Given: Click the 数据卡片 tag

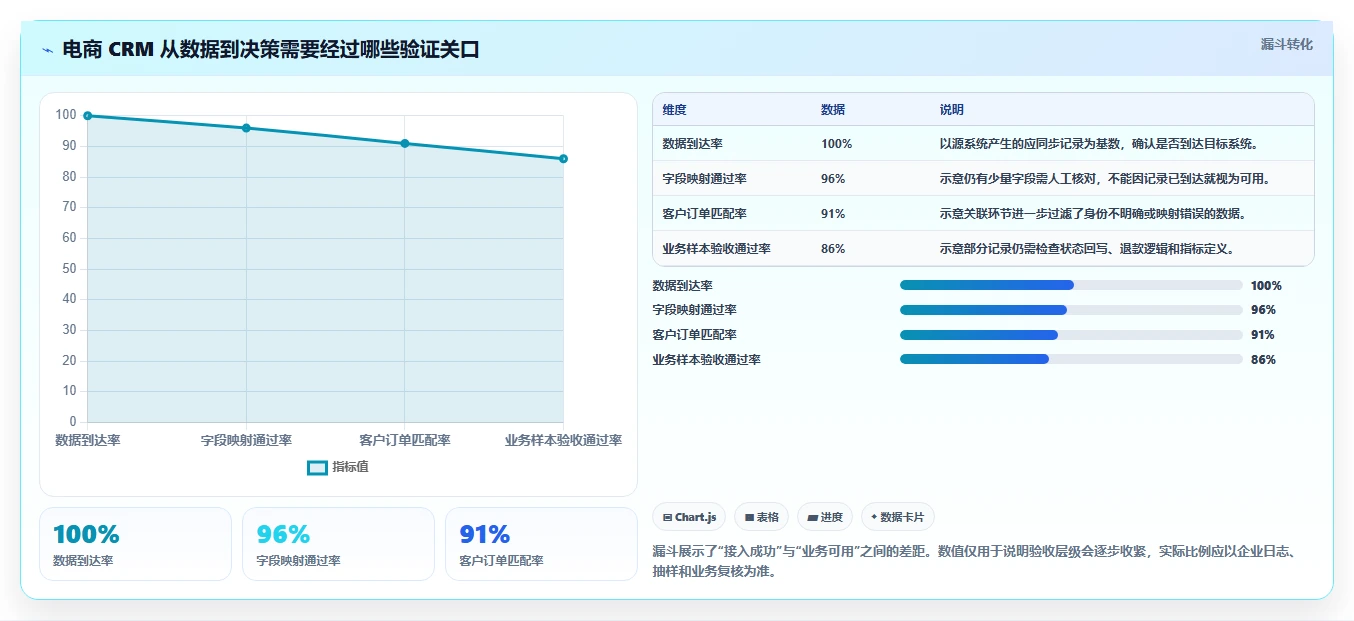Looking at the screenshot, I should point(898,517).
